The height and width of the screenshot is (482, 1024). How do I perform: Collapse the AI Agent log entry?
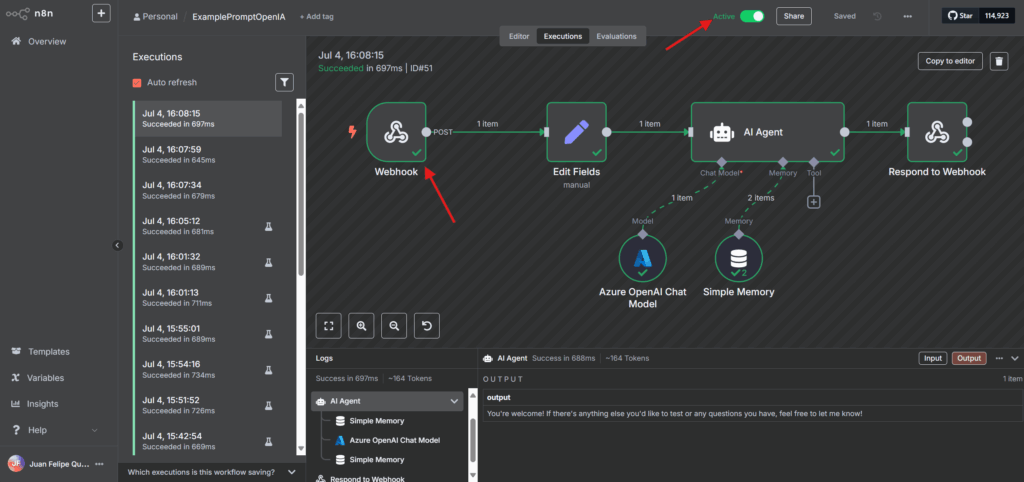456,401
